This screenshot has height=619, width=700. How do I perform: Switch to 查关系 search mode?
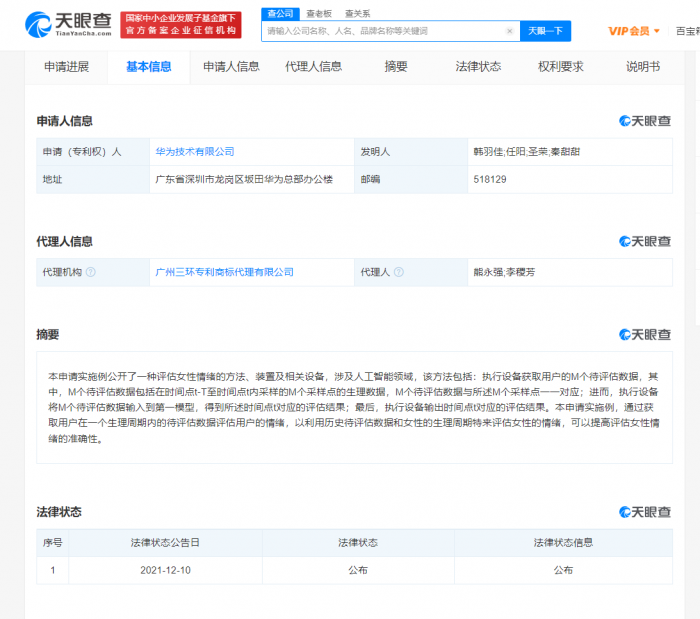click(x=357, y=13)
